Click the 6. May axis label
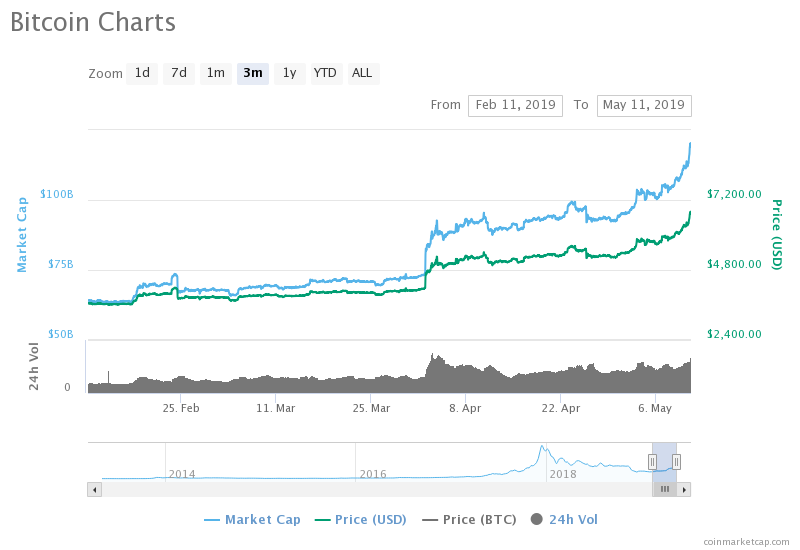 (x=655, y=408)
